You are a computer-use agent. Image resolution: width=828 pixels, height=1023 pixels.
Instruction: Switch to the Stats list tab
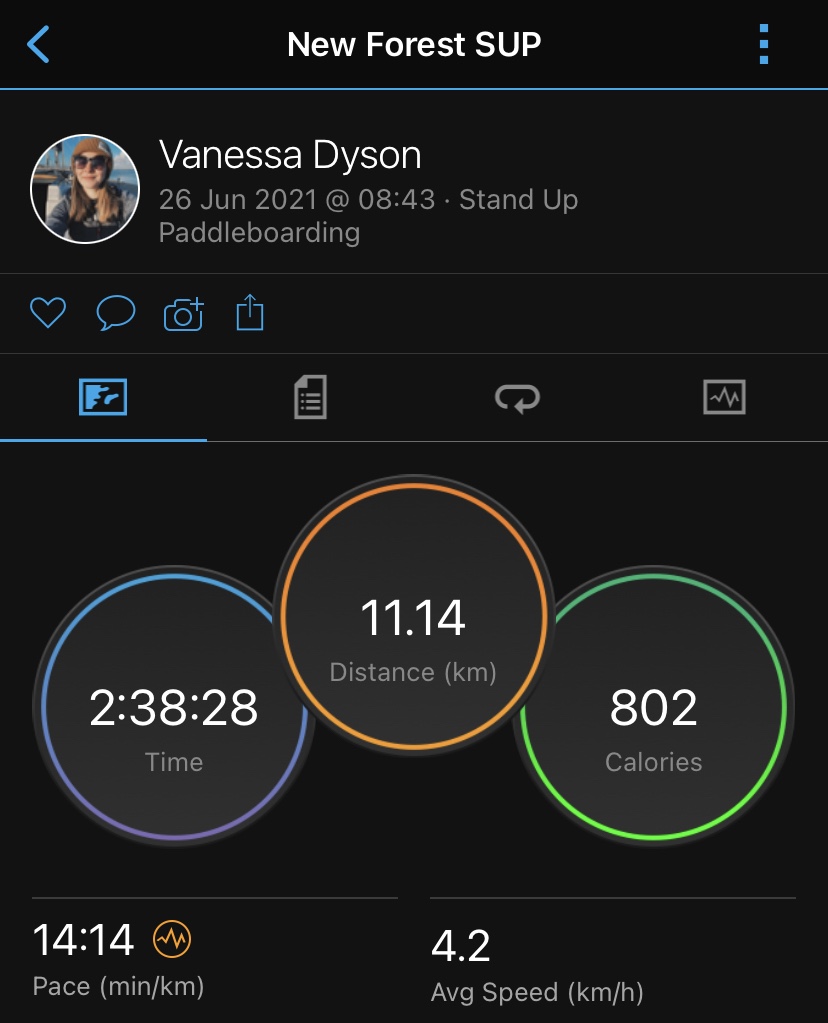(x=310, y=398)
